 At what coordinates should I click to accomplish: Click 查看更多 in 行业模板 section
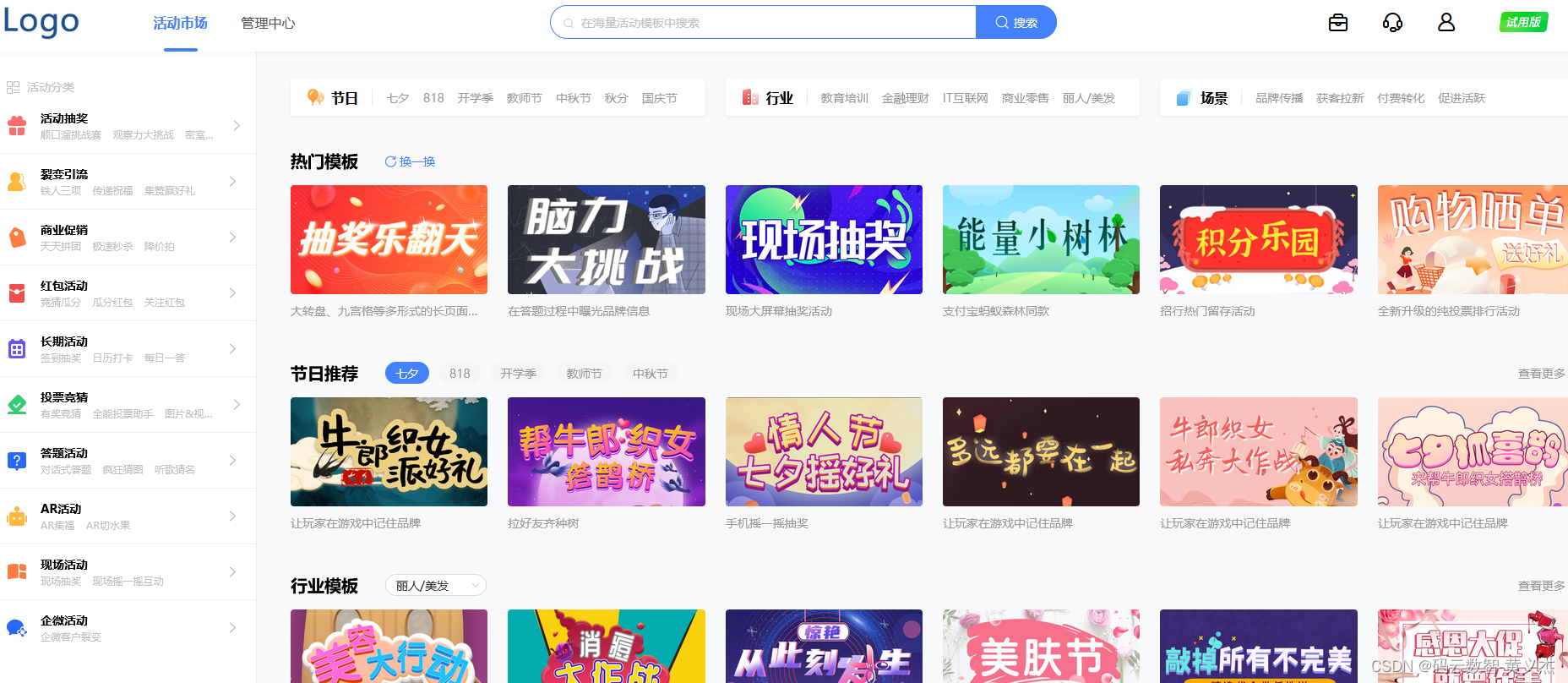(x=1542, y=586)
